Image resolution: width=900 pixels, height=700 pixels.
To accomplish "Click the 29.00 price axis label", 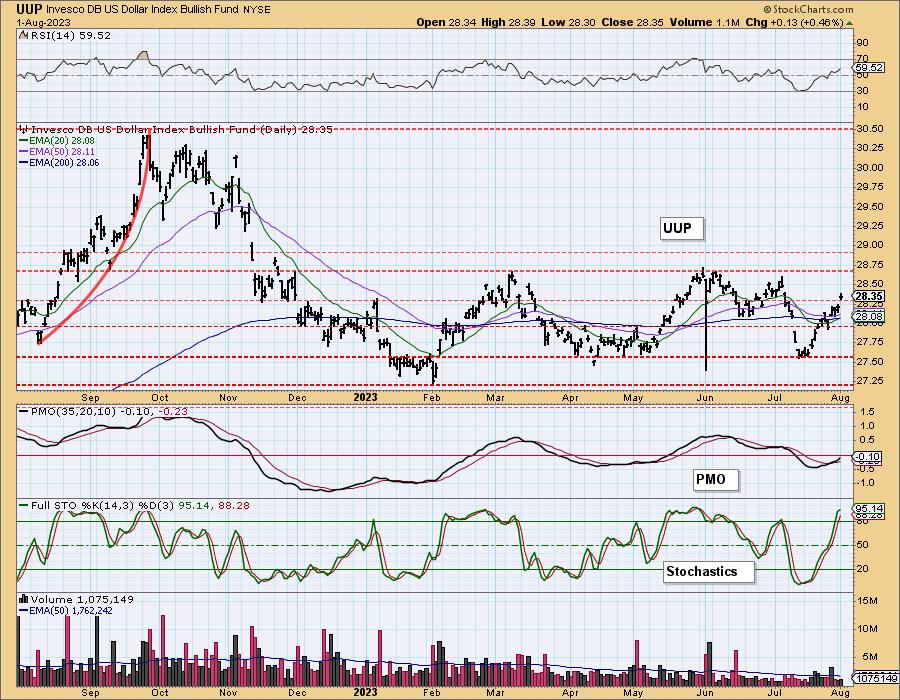I will [x=868, y=244].
